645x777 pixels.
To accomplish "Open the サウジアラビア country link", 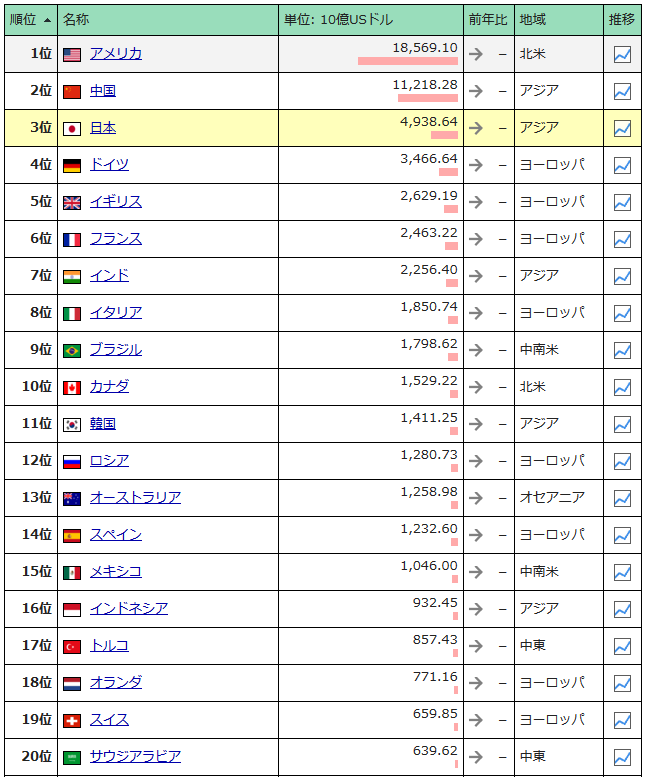I will point(135,757).
